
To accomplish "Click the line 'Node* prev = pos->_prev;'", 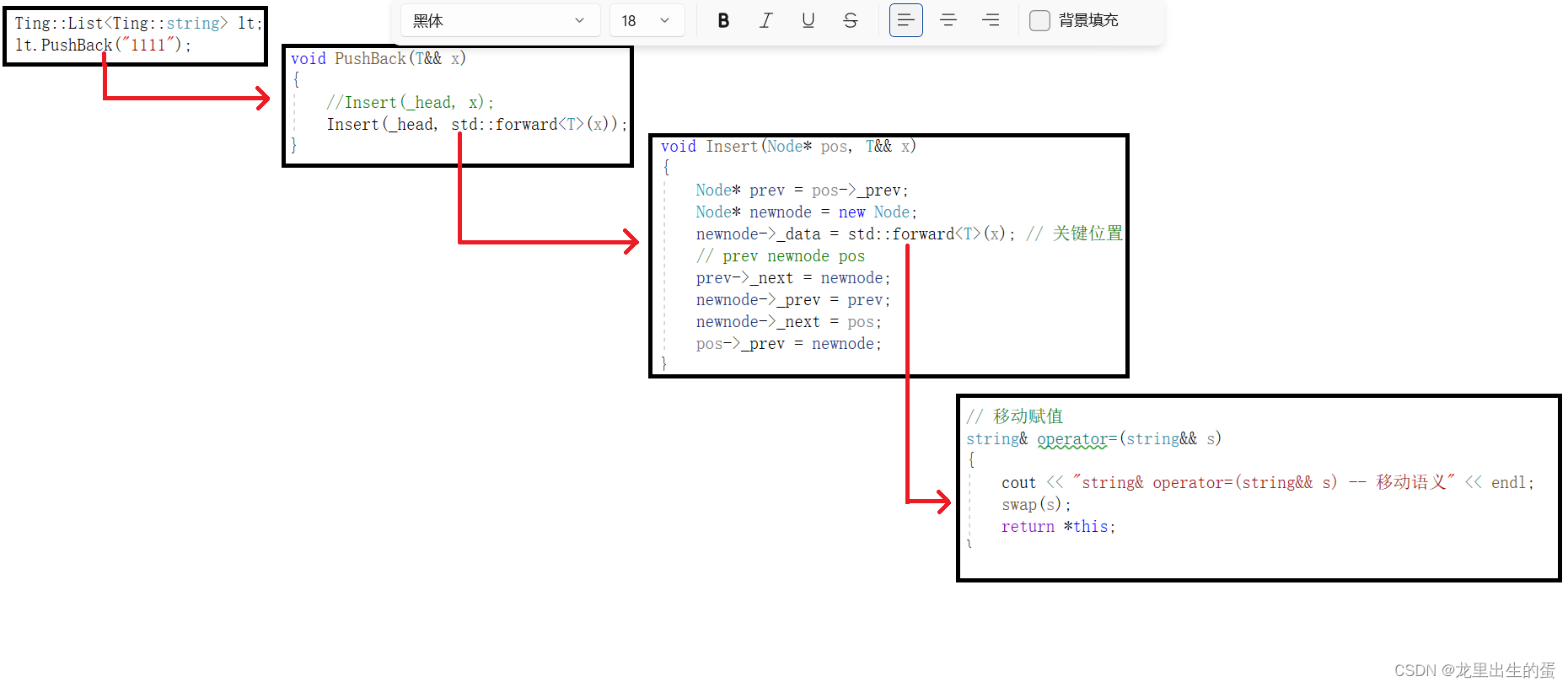I will coord(802,191).
